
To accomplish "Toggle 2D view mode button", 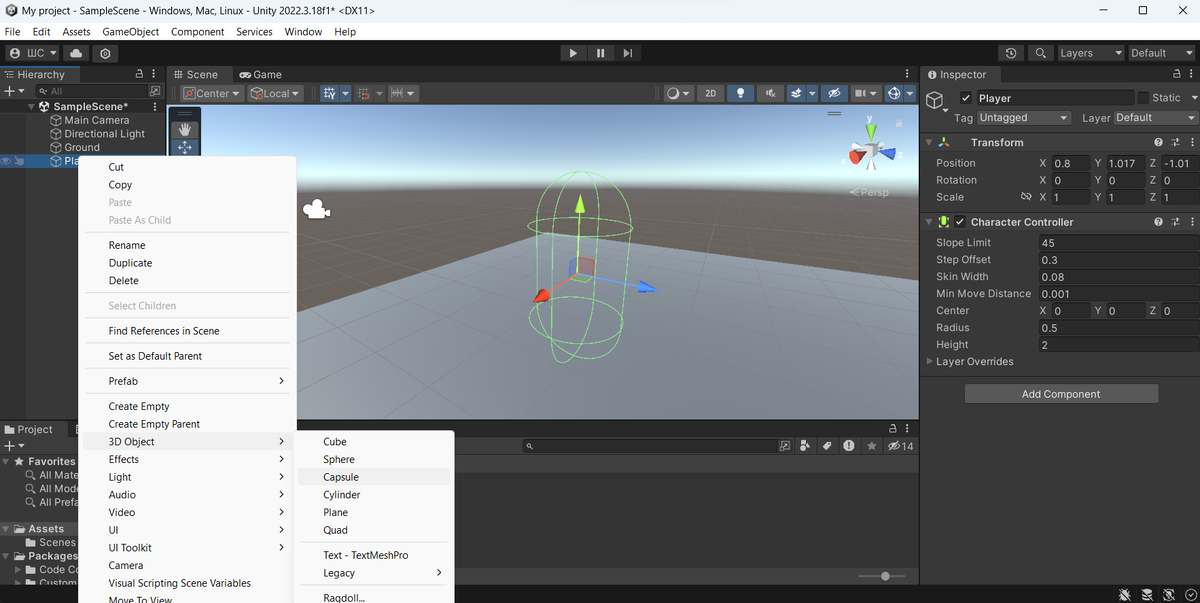I will pos(710,93).
